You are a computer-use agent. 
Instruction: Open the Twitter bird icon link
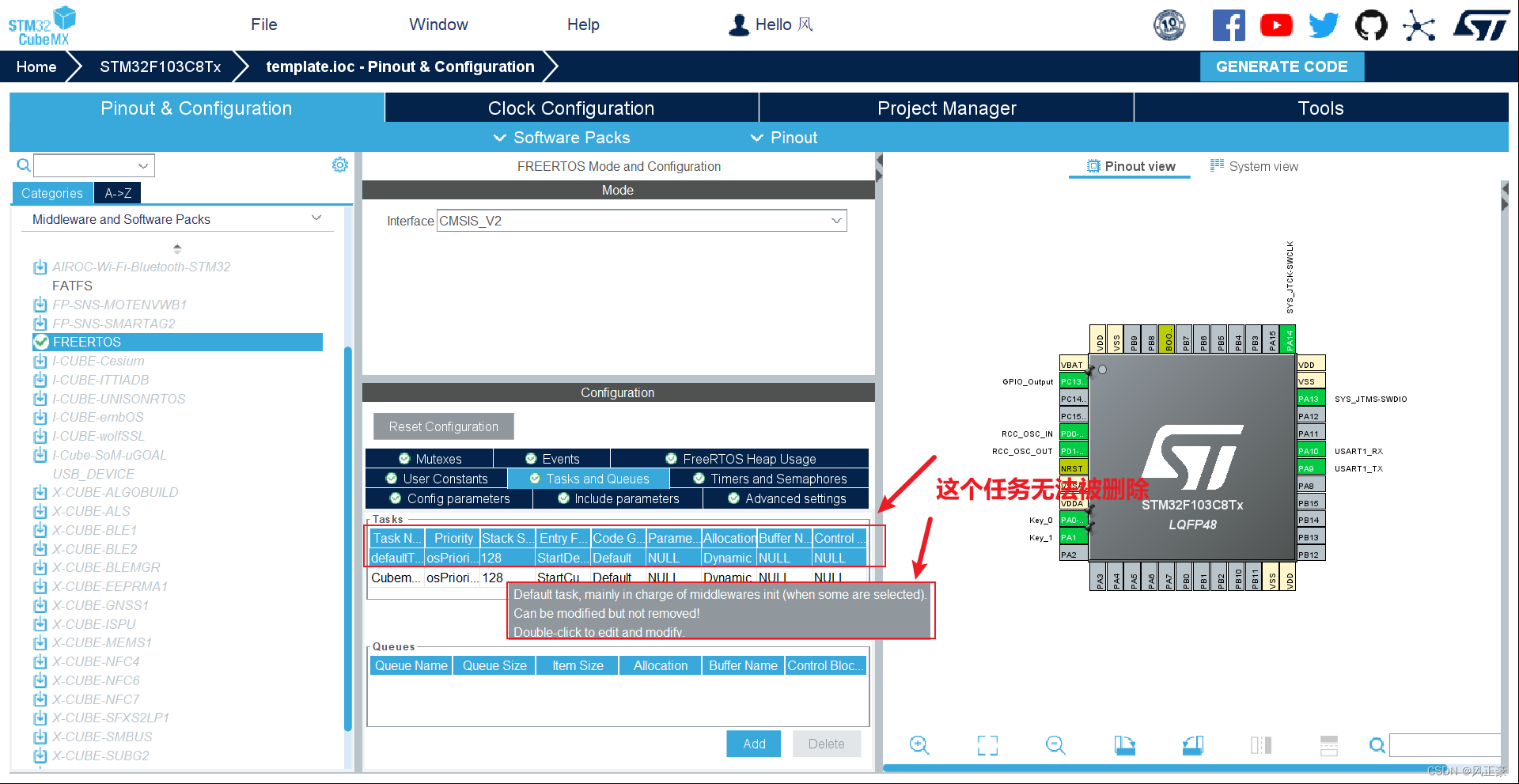[1324, 25]
